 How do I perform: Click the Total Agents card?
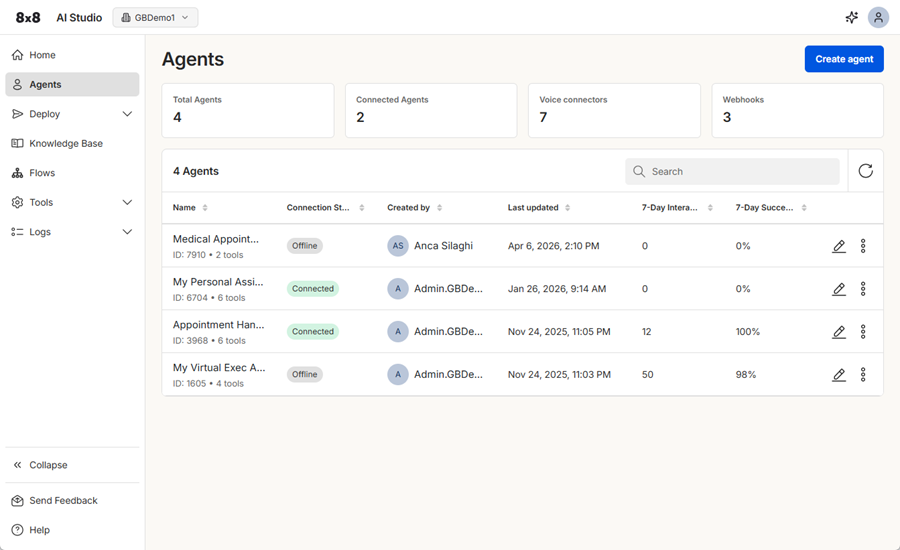pyautogui.click(x=248, y=110)
